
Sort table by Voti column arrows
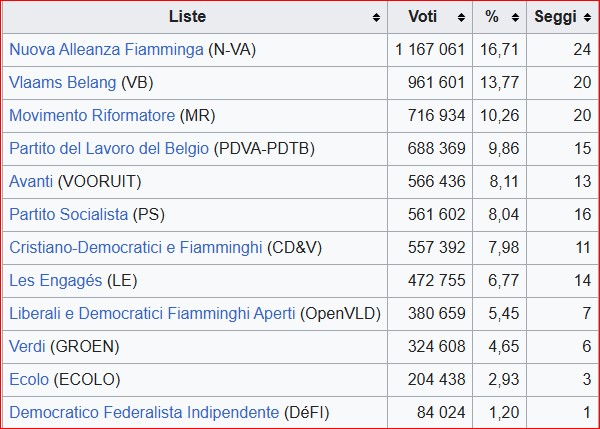click(x=462, y=17)
